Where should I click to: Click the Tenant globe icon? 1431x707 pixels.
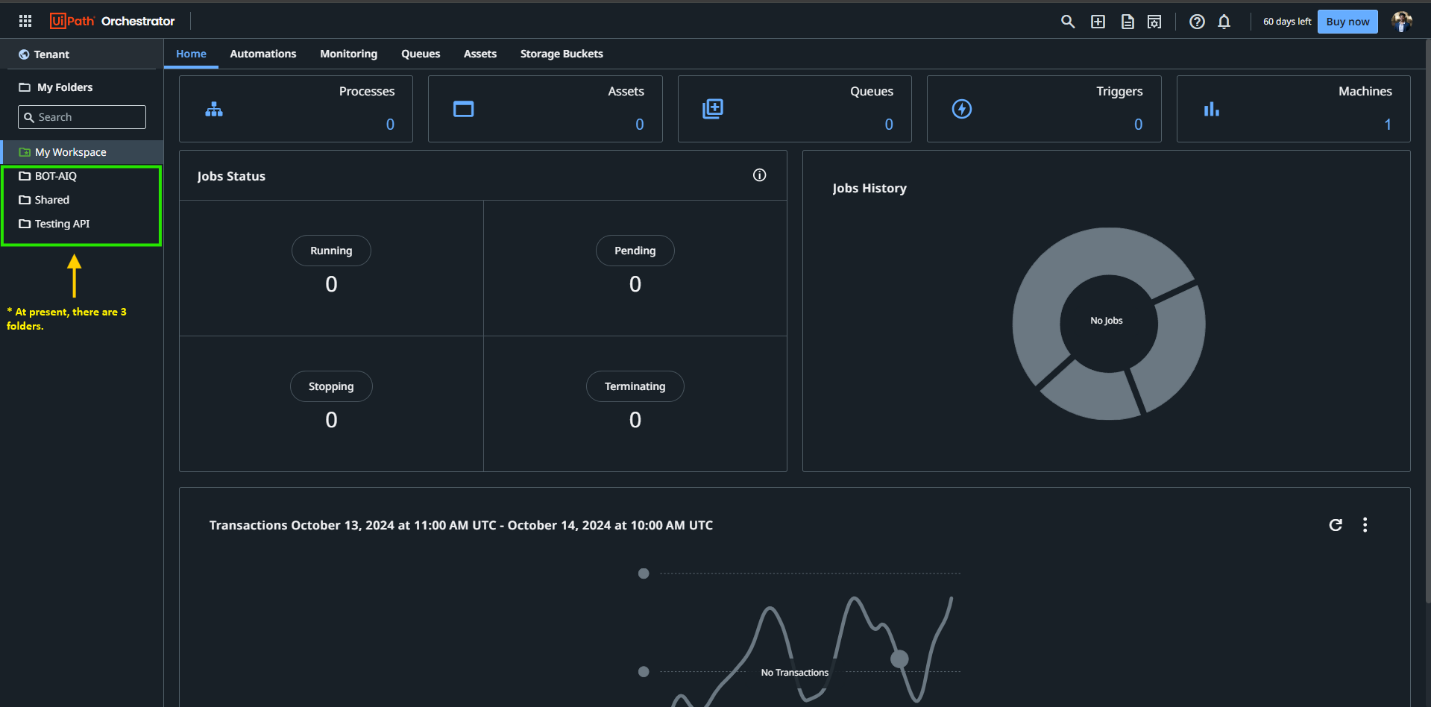tap(24, 55)
